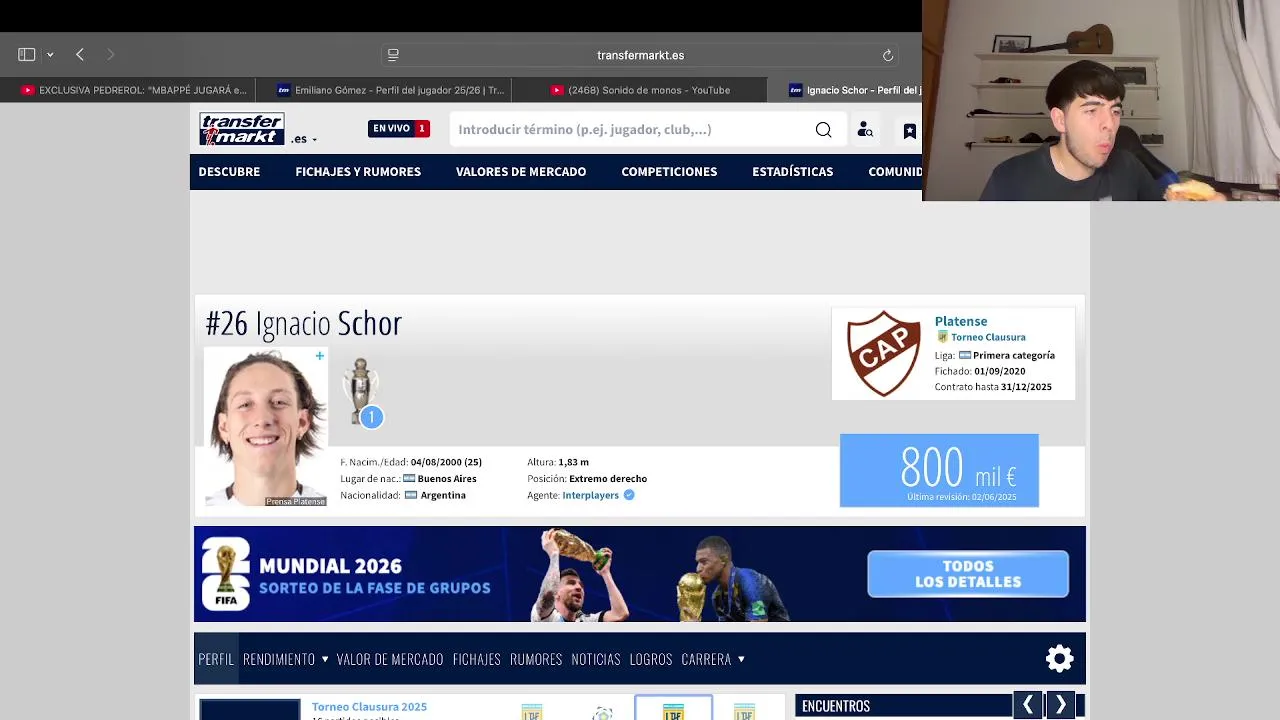Click the plus icon on player photo

coord(319,356)
